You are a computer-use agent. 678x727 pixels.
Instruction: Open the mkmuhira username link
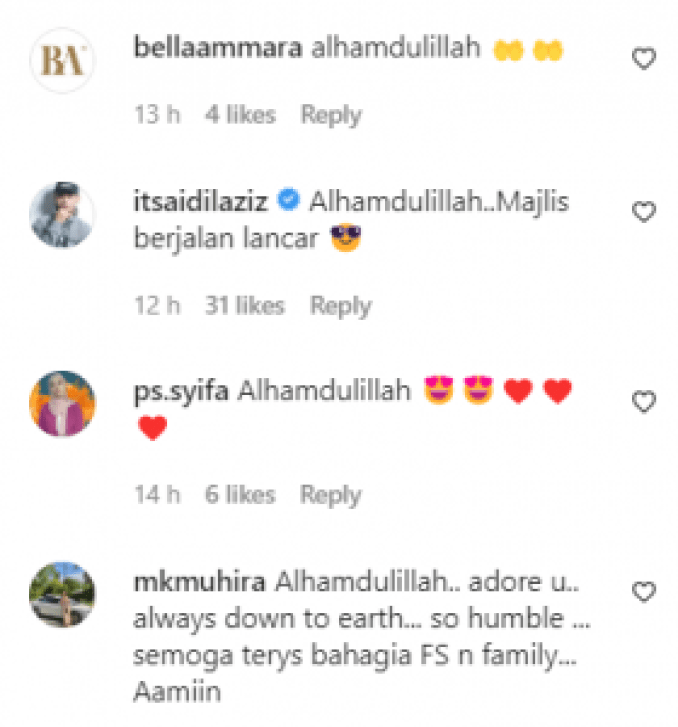[x=199, y=581]
